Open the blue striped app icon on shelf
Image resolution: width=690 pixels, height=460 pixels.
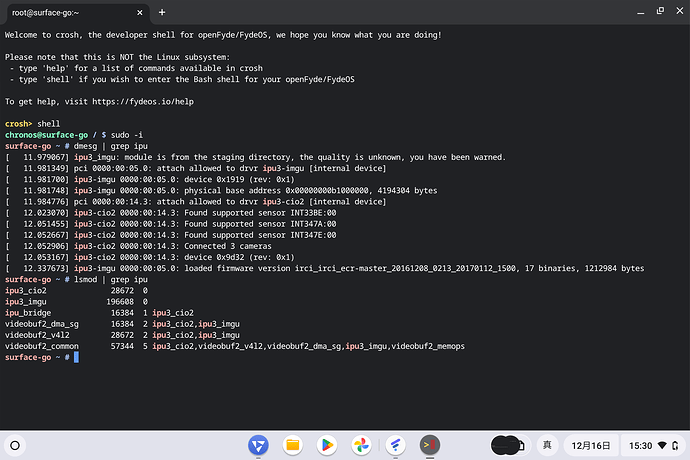pyautogui.click(x=395, y=443)
